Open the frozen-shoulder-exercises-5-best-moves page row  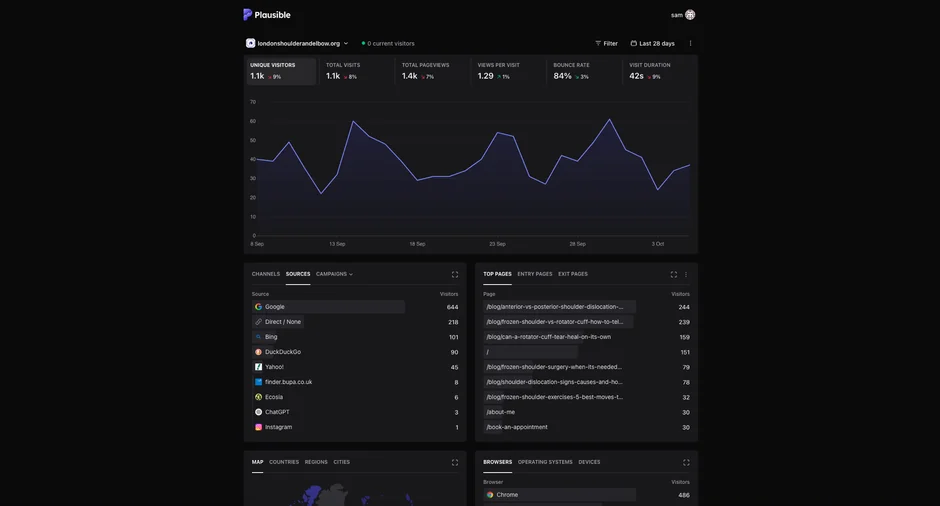[x=586, y=397]
